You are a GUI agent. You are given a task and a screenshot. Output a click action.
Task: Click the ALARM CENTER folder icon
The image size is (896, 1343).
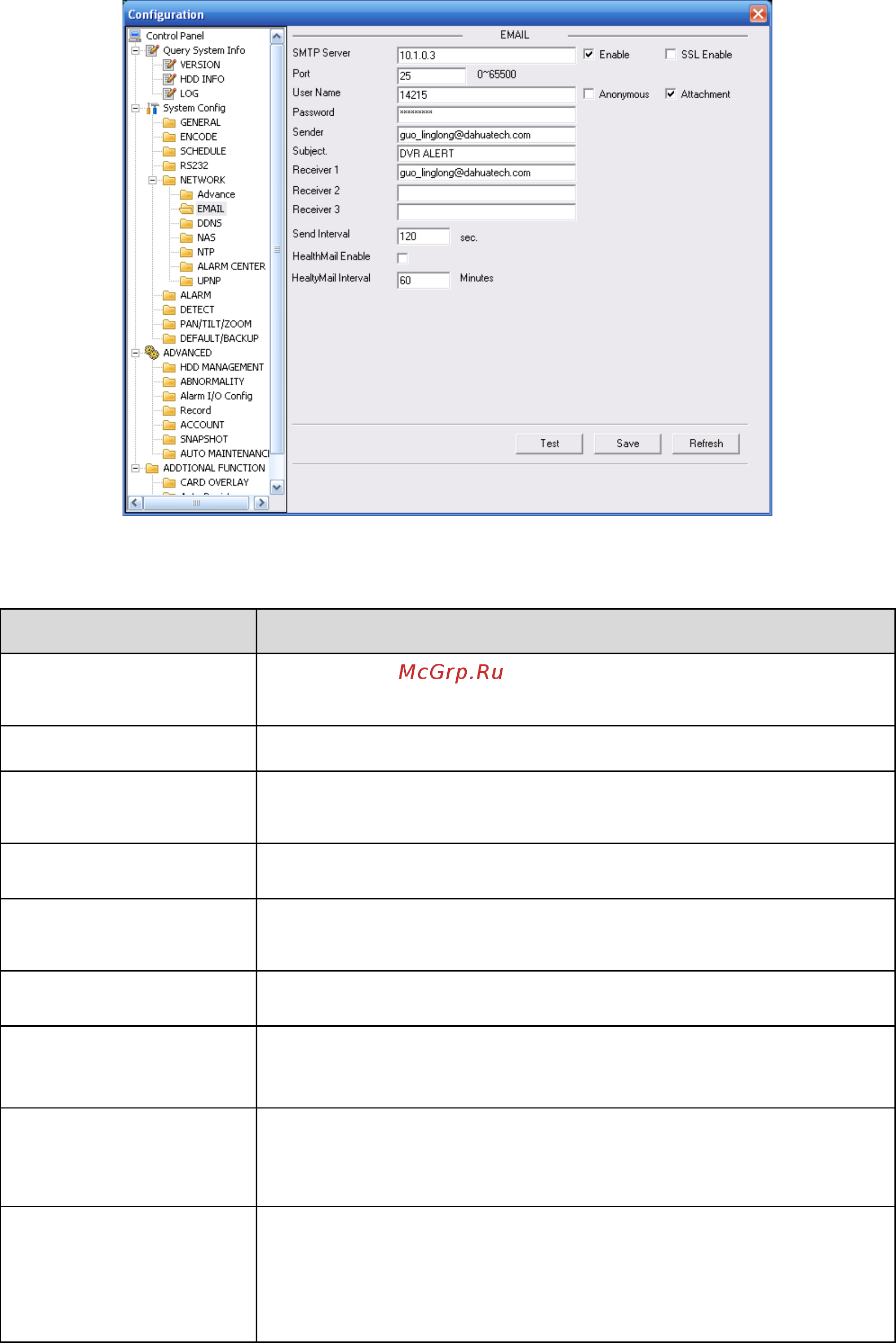(186, 266)
